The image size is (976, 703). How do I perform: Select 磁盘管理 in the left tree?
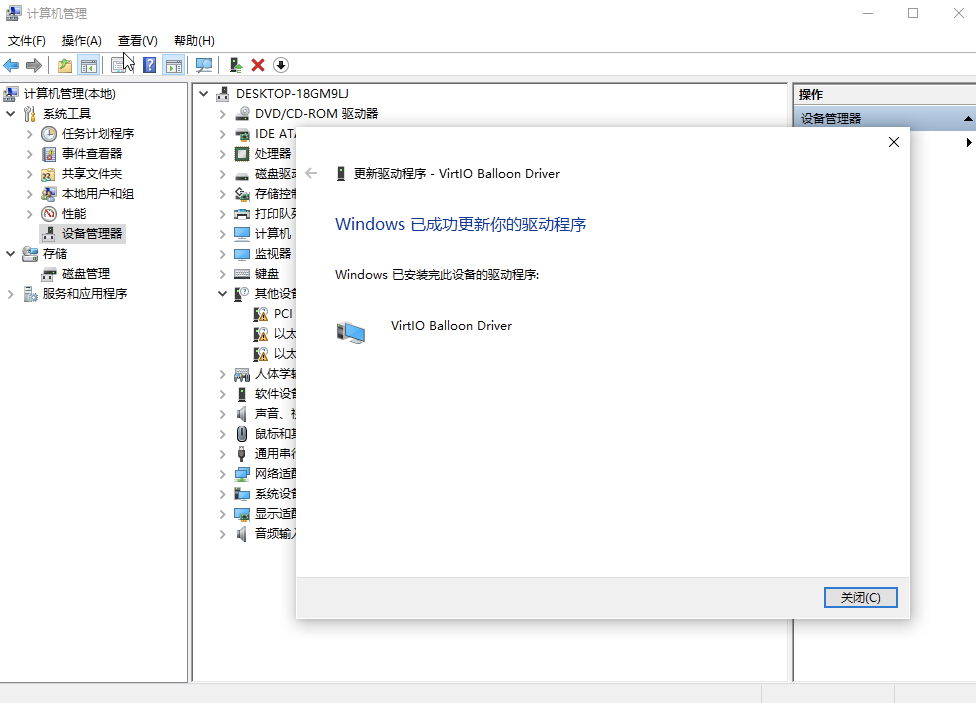pyautogui.click(x=85, y=274)
